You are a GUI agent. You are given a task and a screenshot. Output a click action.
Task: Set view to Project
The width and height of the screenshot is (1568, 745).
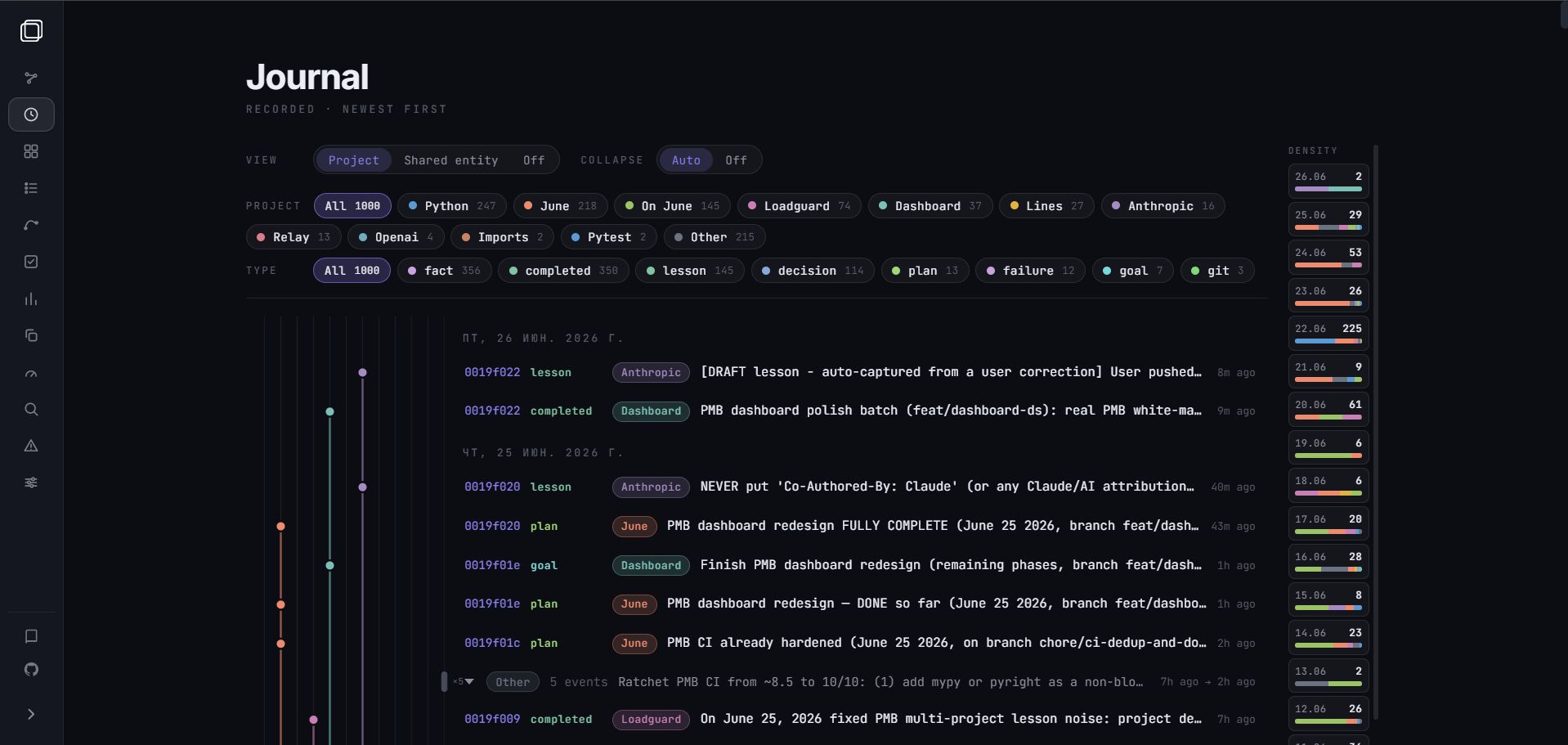pos(353,160)
